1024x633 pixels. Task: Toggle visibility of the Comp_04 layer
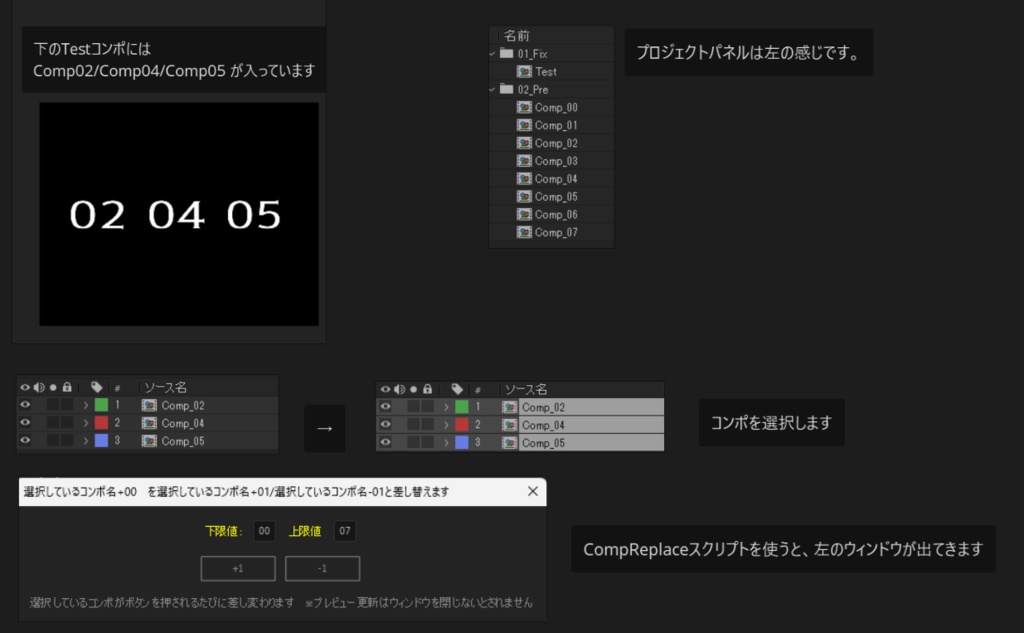25,423
